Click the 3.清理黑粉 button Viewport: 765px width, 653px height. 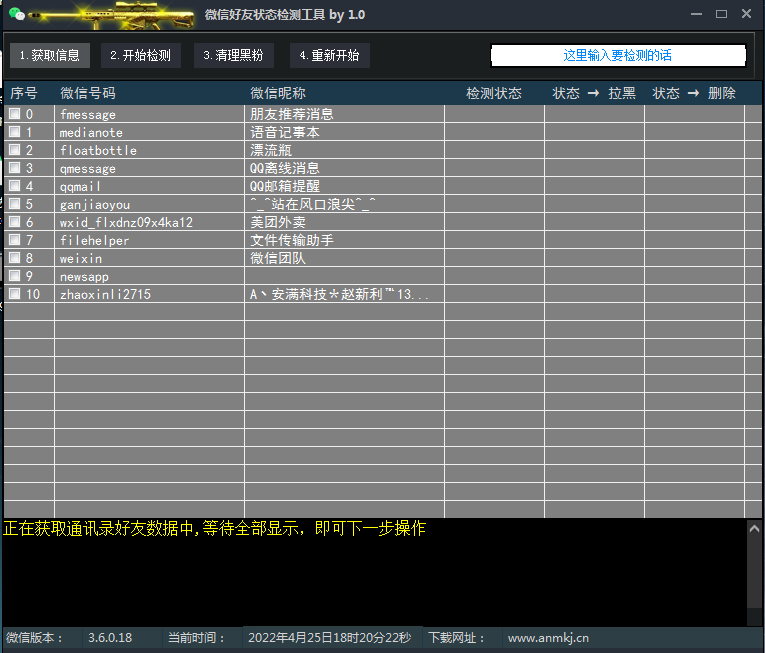(234, 56)
